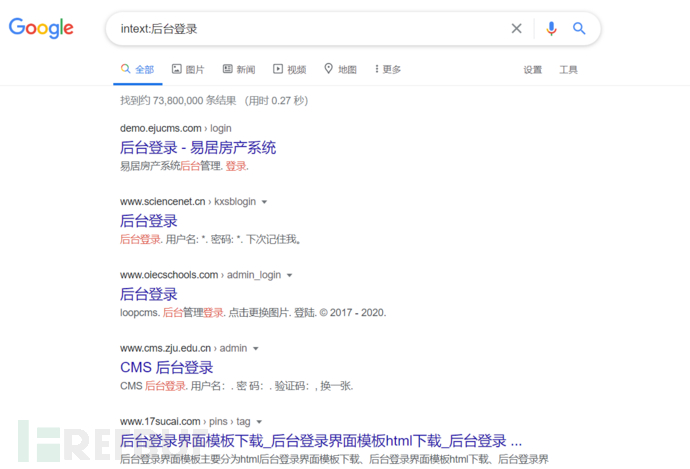Image resolution: width=690 pixels, height=469 pixels.
Task: Click the URL www.sciencenet.cn › kxsblogin
Action: click(x=188, y=202)
